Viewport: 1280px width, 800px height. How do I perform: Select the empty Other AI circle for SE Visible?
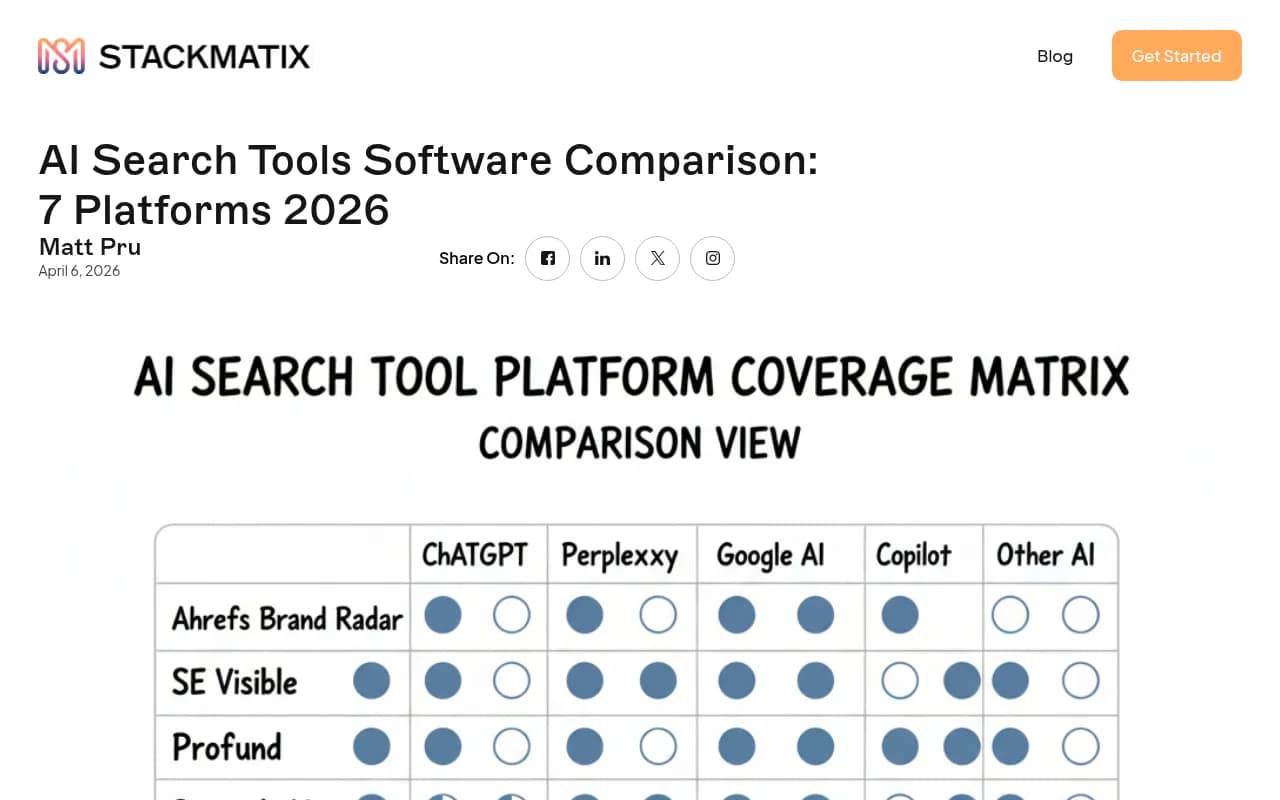pyautogui.click(x=1080, y=681)
